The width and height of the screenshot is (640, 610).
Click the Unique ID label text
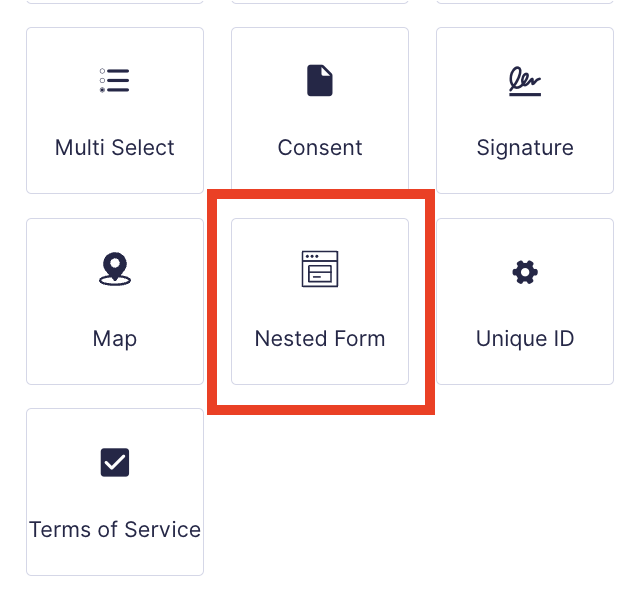[525, 339]
